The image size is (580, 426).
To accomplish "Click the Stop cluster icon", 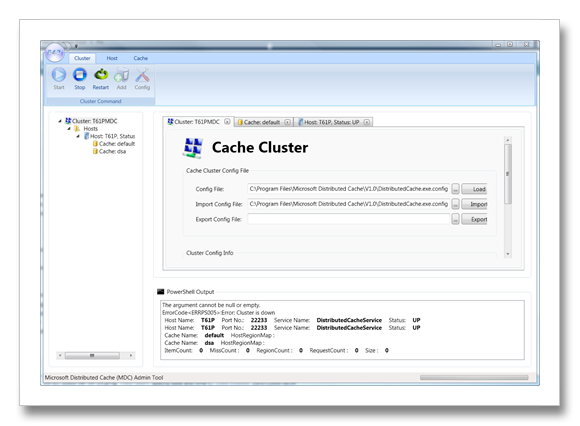I will coord(80,75).
